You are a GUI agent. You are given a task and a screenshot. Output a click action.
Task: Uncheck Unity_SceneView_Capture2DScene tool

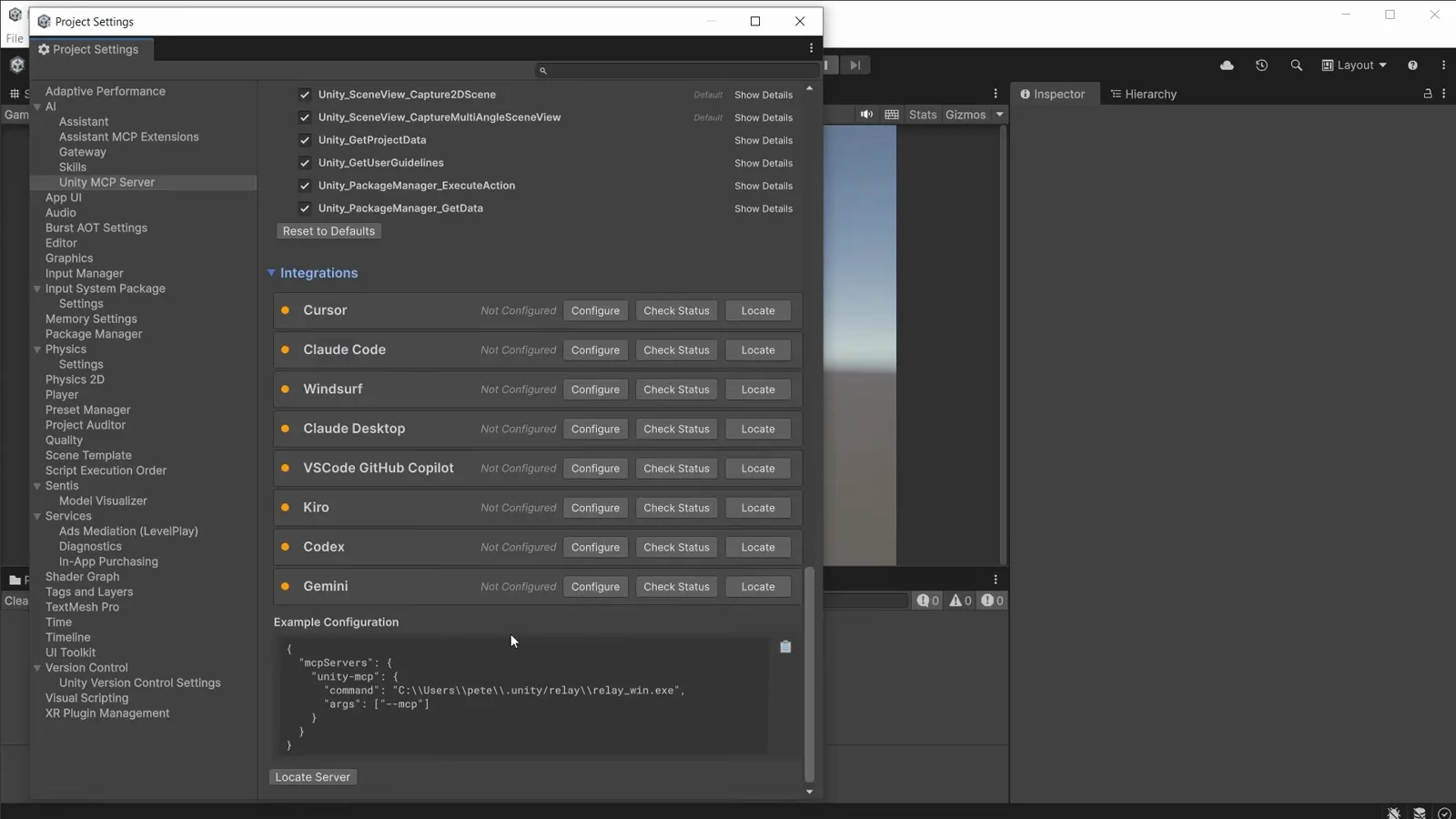(305, 95)
